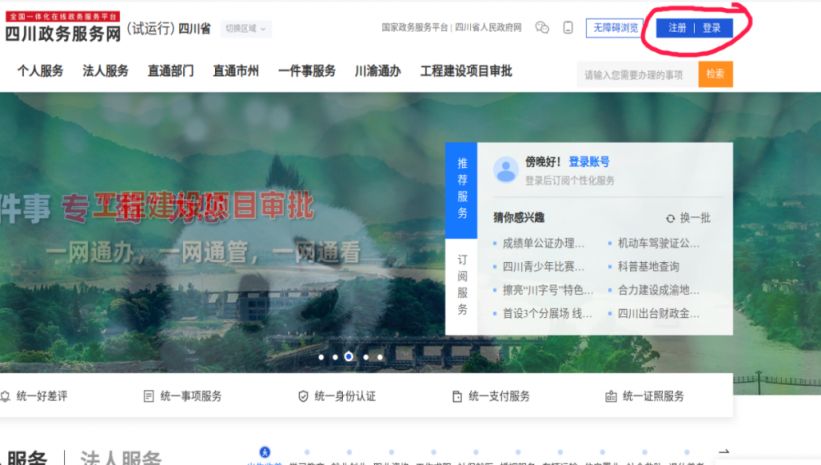Open 擦亮"川字号"特色 link
The height and width of the screenshot is (465, 821).
[548, 290]
